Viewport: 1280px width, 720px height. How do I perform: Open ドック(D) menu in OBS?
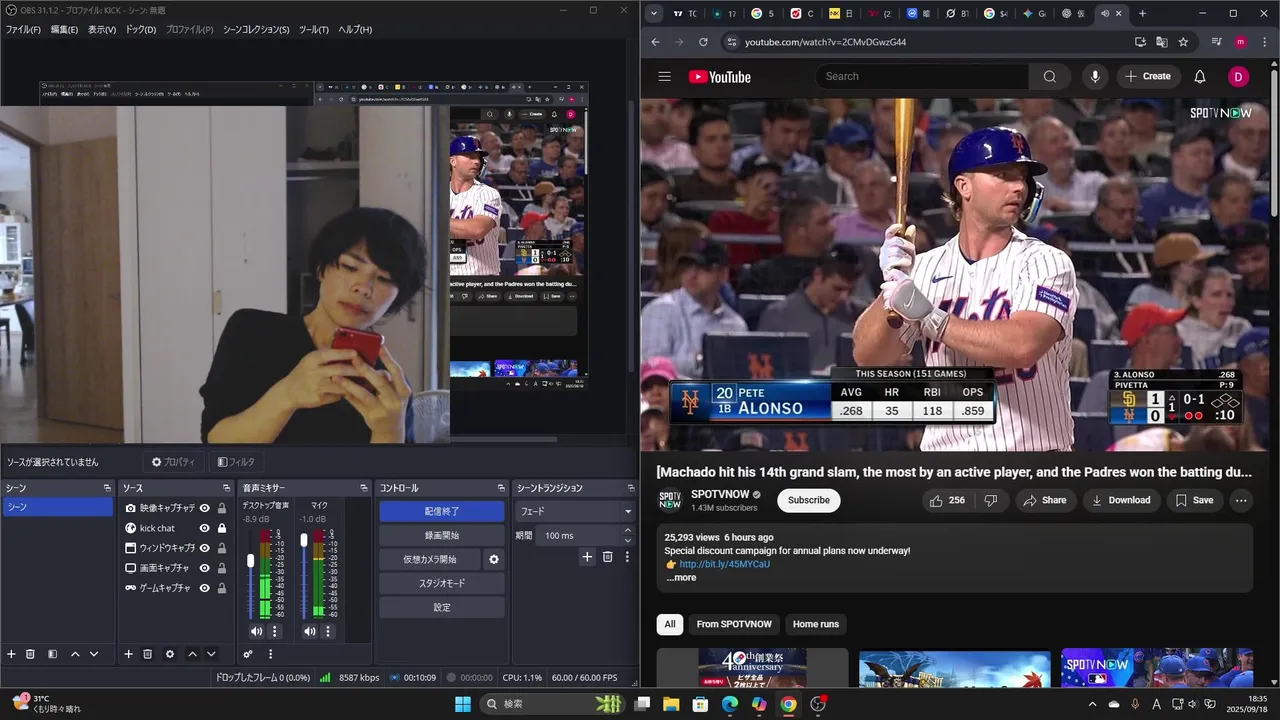141,30
